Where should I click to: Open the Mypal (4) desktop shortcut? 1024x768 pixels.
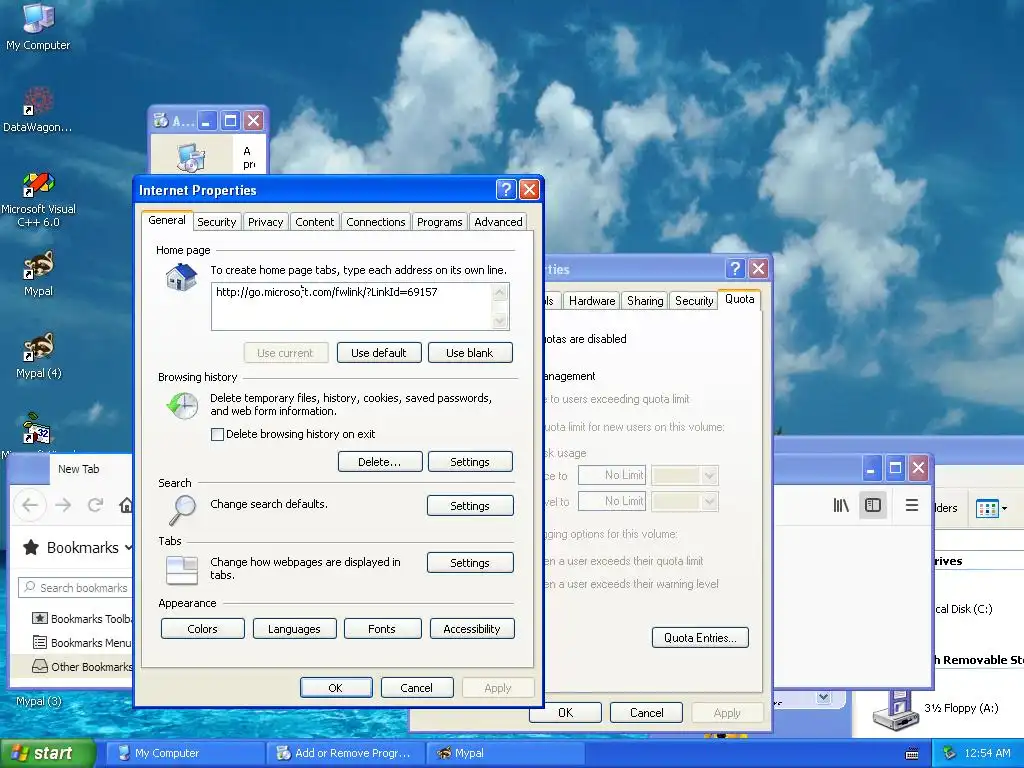click(38, 355)
